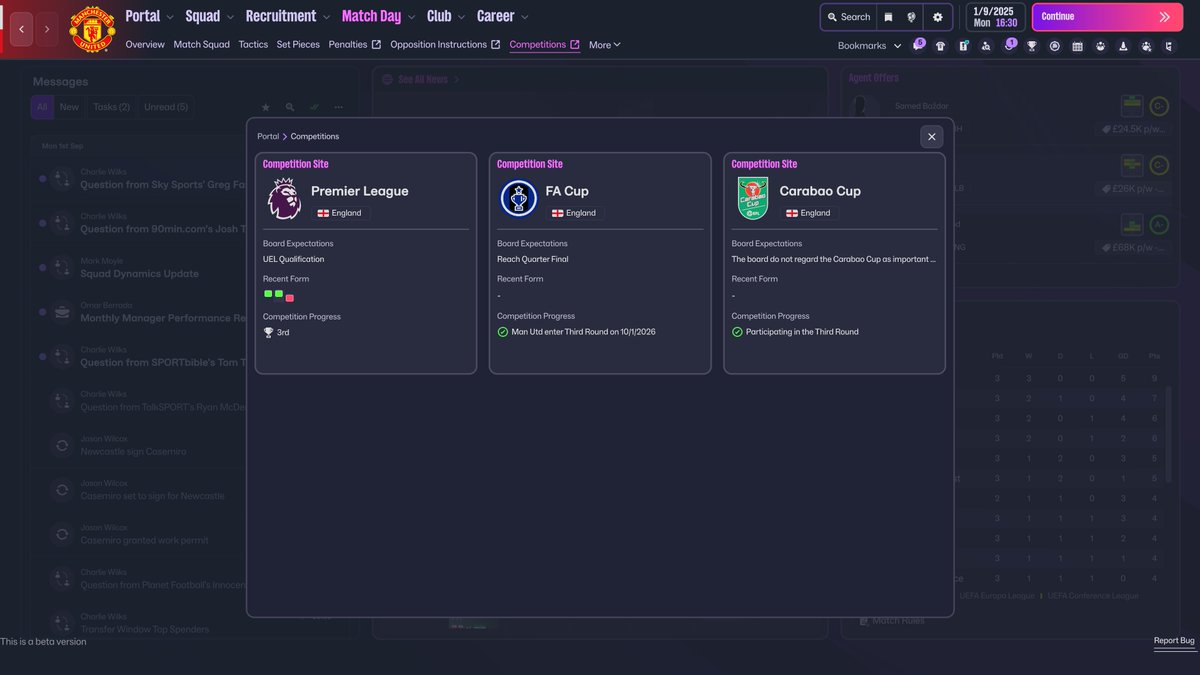This screenshot has height=675, width=1200.
Task: Click the See All News link
Action: [x=422, y=79]
